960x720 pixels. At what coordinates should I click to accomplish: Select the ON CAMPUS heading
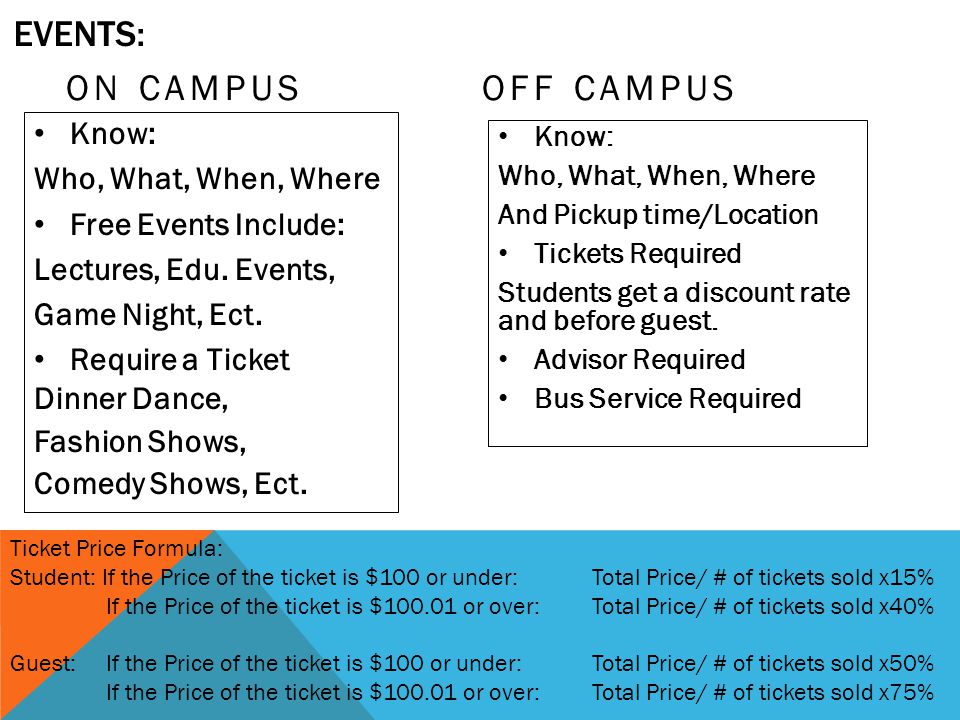(x=182, y=88)
